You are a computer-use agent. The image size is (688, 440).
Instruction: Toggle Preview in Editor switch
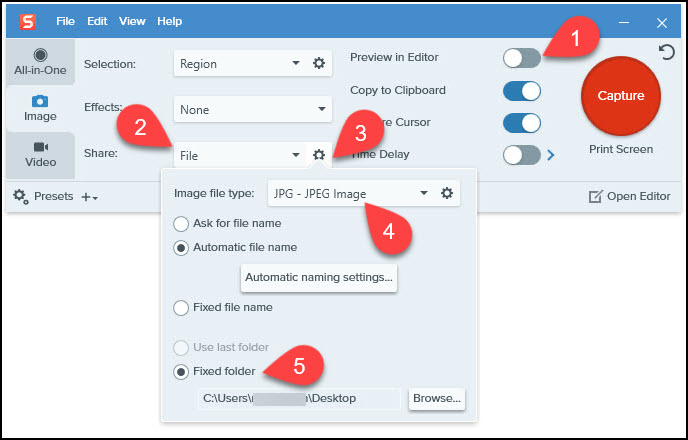coord(521,58)
